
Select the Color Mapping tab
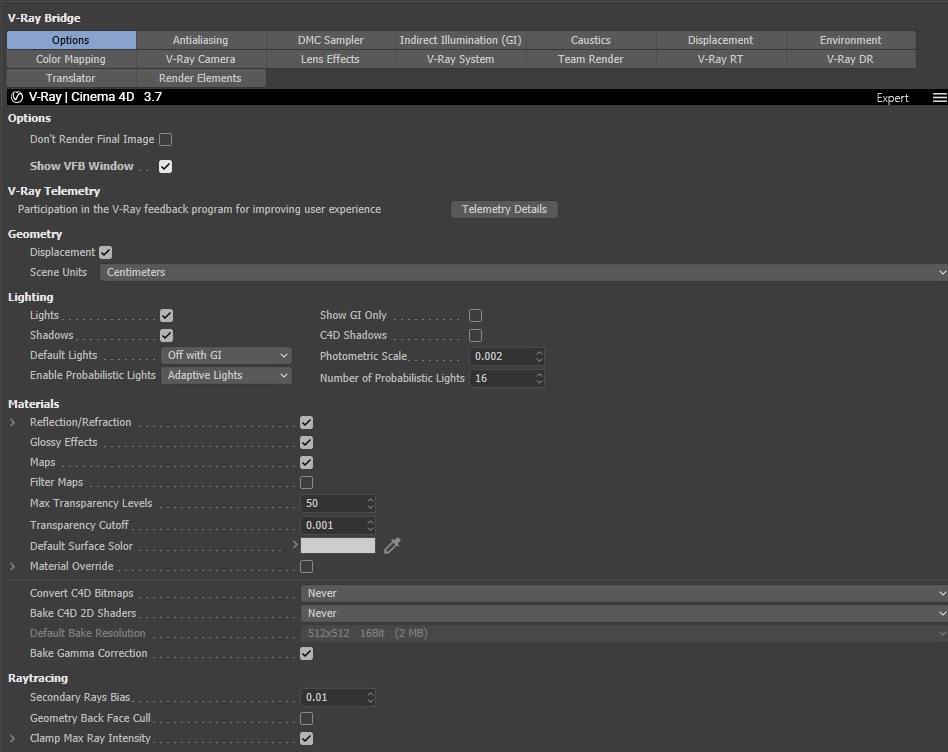click(71, 59)
